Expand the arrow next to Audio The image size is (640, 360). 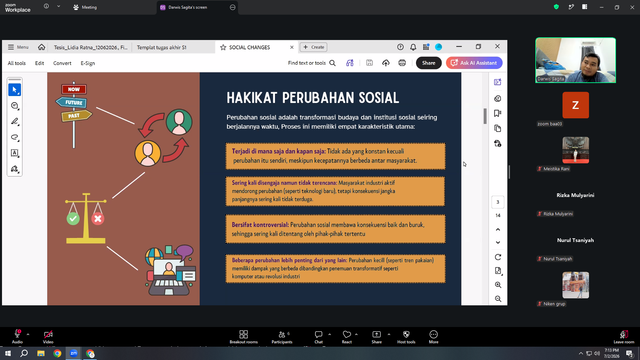[x=28, y=334]
